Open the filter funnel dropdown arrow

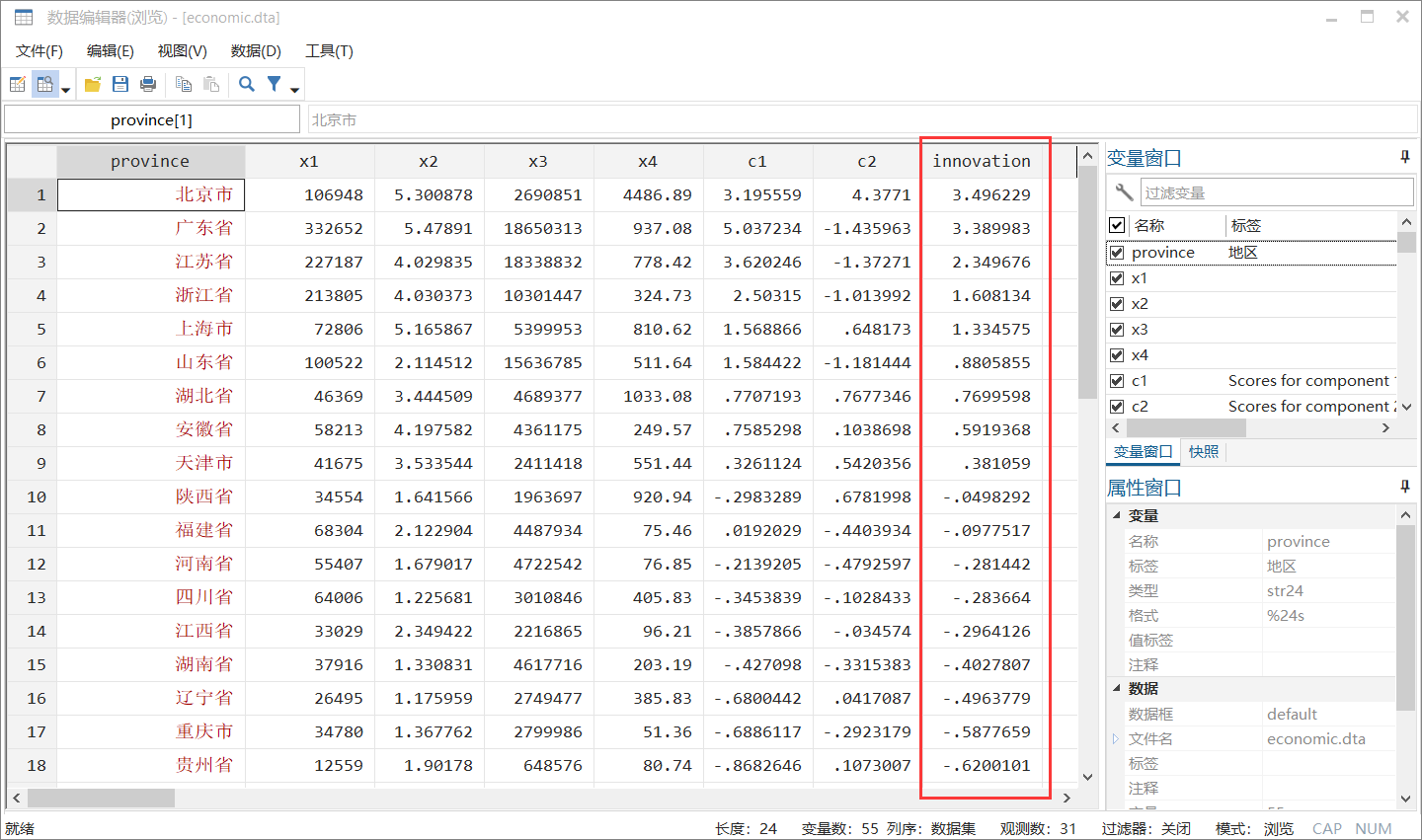[294, 90]
